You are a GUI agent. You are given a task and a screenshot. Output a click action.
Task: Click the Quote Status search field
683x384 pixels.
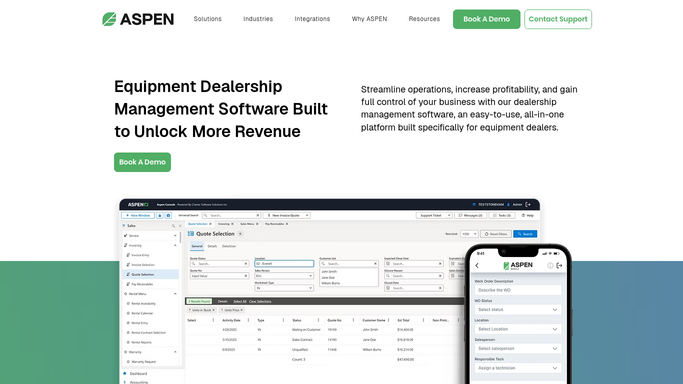[220, 264]
